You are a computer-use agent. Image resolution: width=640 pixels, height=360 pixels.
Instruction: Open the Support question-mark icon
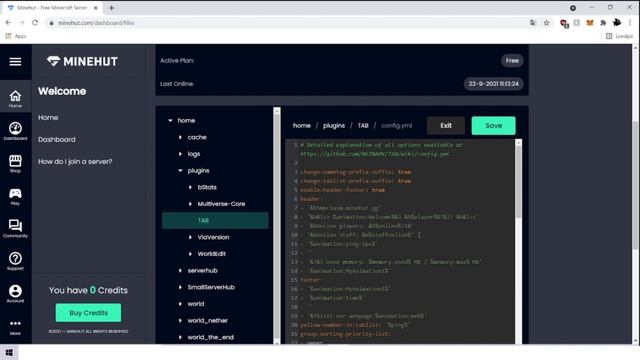[16, 261]
